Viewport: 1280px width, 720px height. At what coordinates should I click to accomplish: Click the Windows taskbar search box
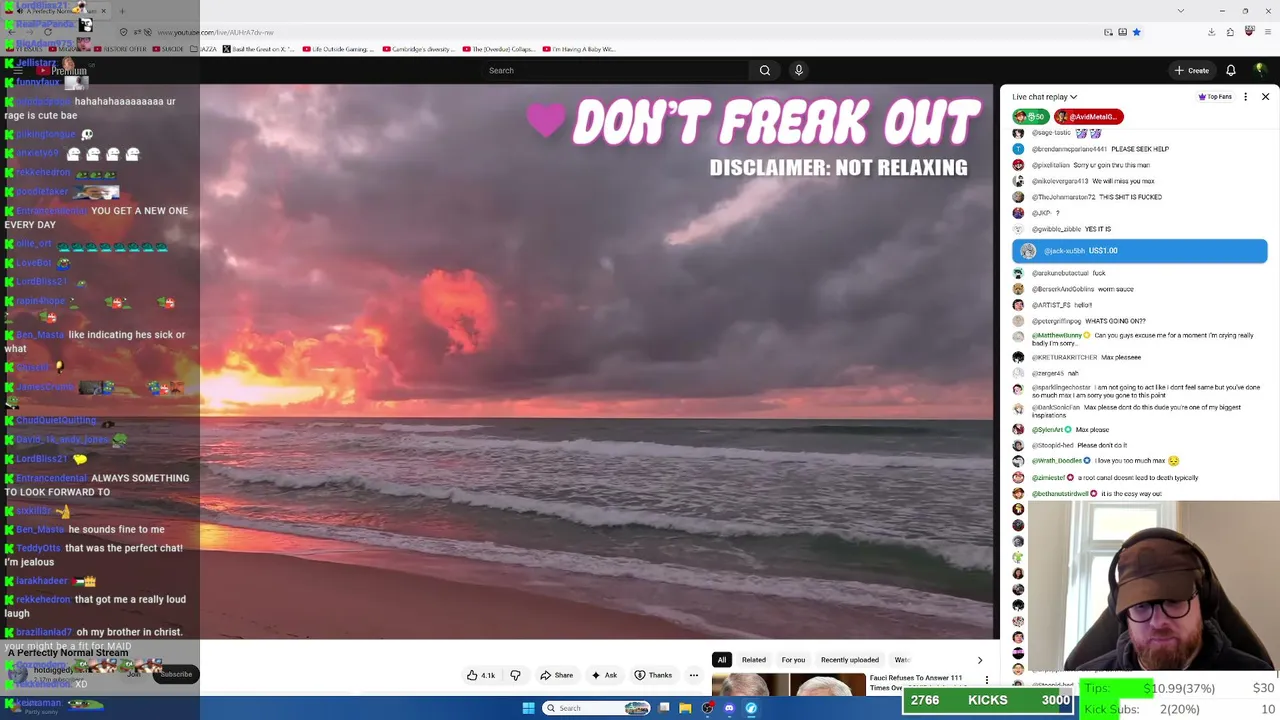(x=598, y=708)
